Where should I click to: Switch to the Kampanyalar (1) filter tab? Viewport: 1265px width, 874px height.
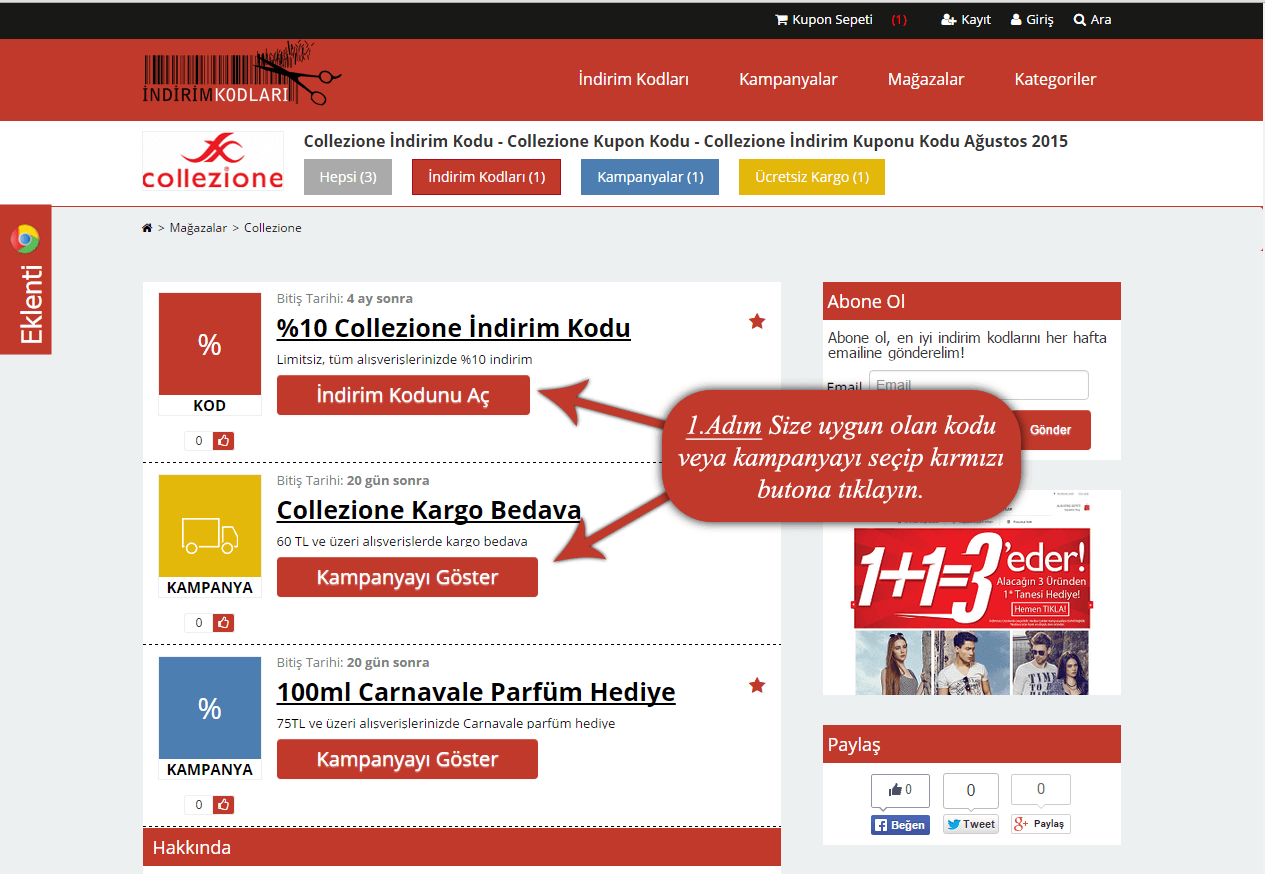[x=650, y=177]
